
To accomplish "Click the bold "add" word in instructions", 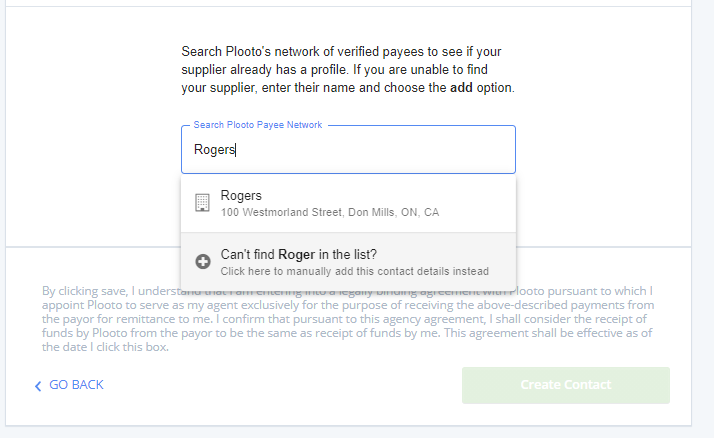I will [x=462, y=88].
